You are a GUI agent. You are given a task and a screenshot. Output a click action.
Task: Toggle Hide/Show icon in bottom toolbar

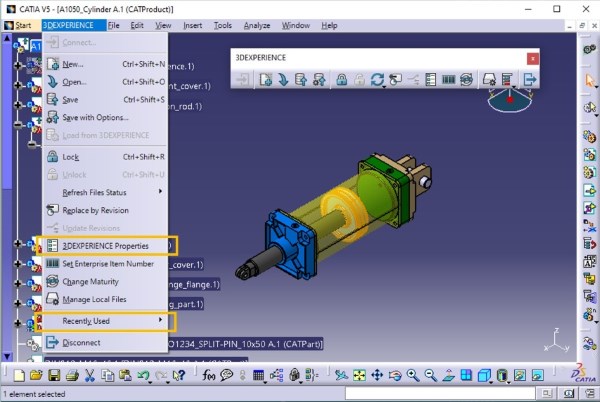pyautogui.click(x=520, y=375)
